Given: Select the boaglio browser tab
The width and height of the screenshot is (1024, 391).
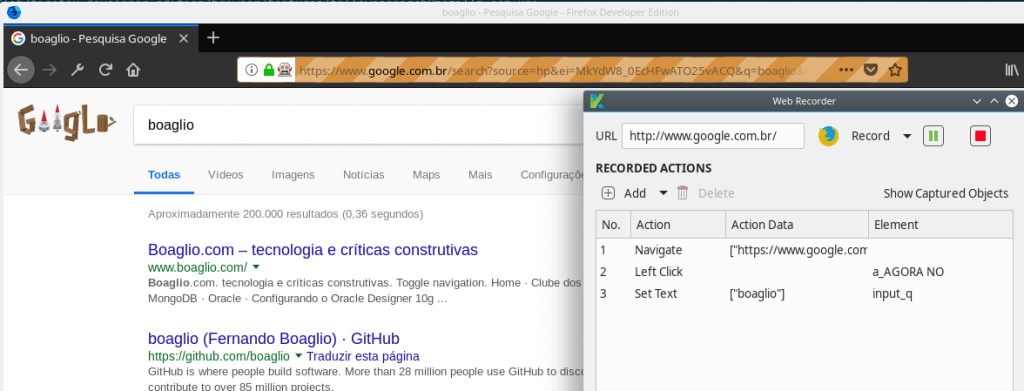Looking at the screenshot, I should [x=101, y=39].
